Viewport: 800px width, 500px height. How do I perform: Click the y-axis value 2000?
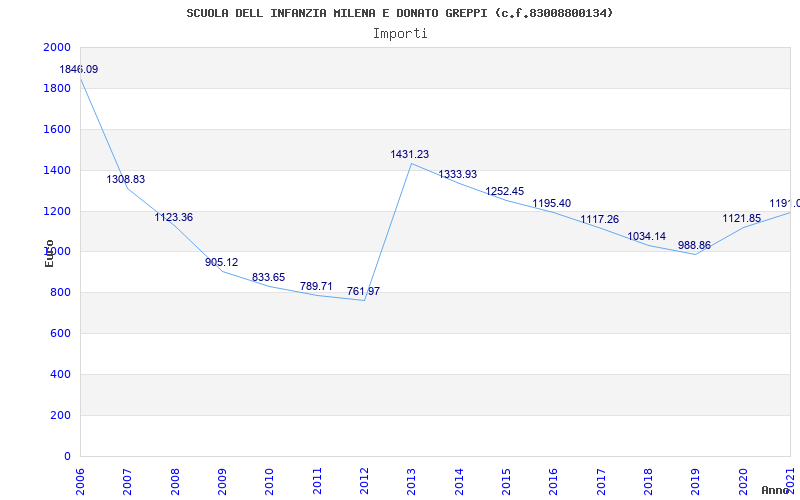tap(57, 47)
